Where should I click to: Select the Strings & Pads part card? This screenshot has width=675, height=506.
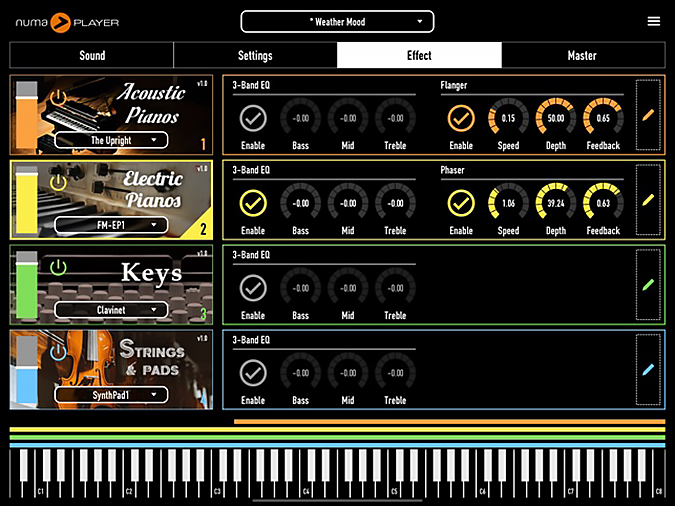[111, 369]
